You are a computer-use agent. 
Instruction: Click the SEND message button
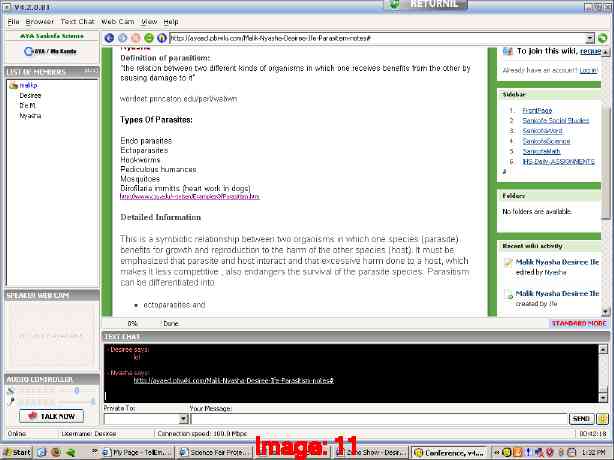pyautogui.click(x=581, y=419)
